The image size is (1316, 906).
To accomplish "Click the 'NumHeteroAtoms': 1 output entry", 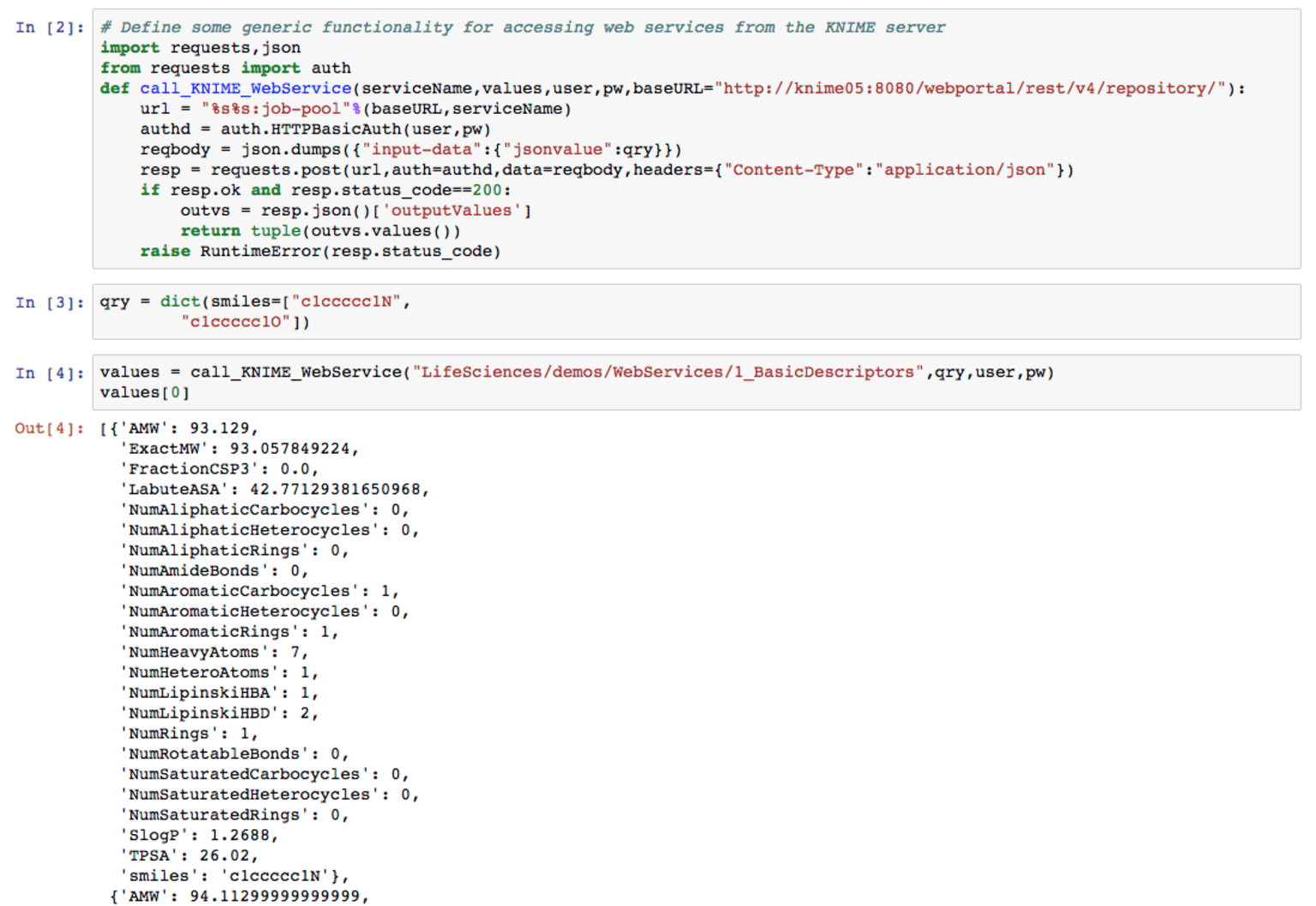I will [x=219, y=673].
